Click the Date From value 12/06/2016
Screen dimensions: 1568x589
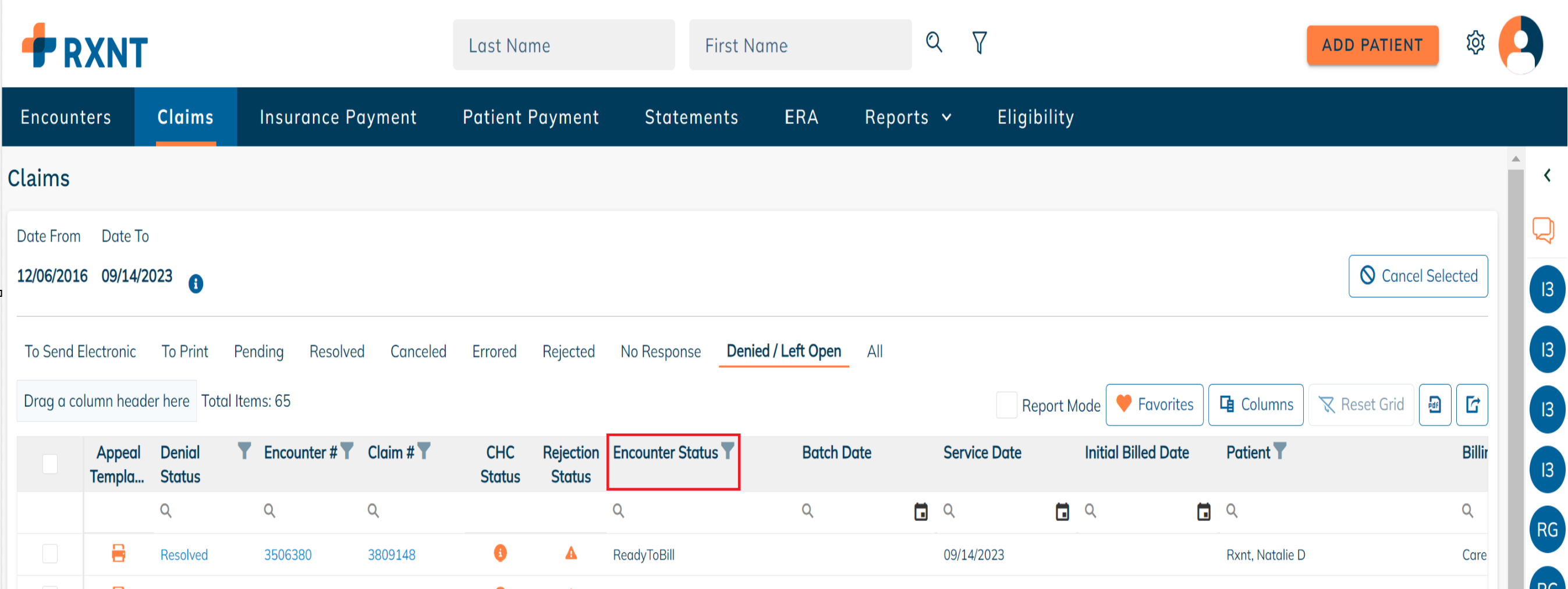coord(52,276)
